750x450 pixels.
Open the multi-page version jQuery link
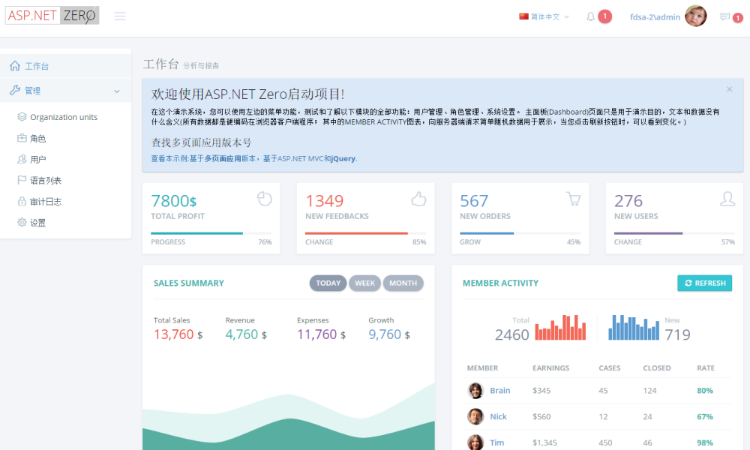(x=254, y=158)
